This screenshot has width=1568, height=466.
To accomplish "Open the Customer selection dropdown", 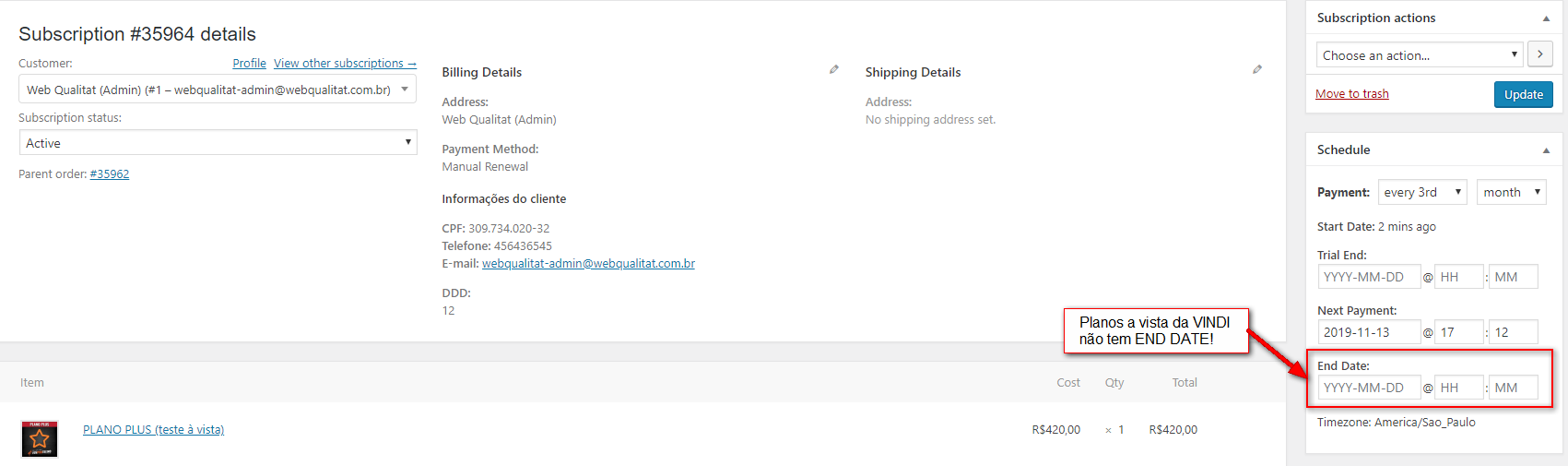I will (218, 90).
